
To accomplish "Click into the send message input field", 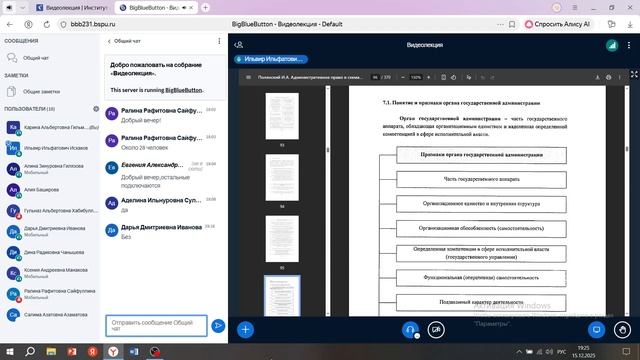I will [156, 325].
